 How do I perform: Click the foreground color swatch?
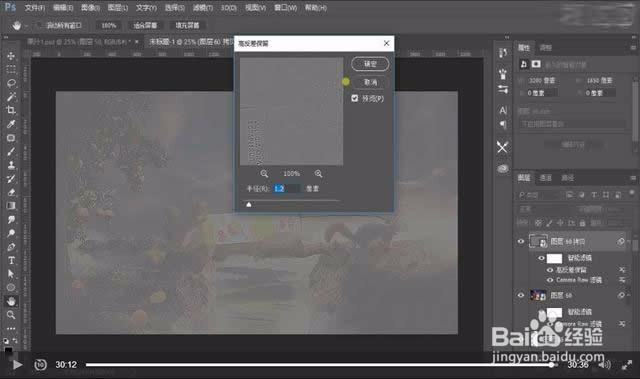pos(8,350)
